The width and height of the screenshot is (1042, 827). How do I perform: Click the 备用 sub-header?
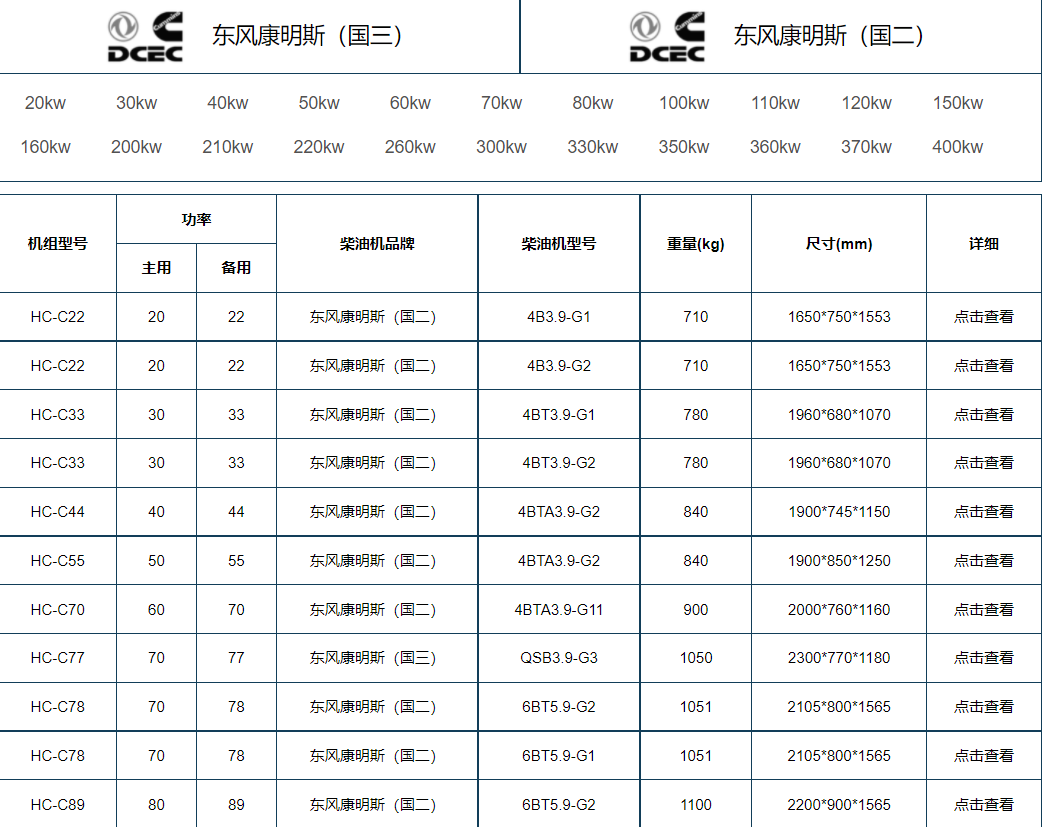[236, 268]
